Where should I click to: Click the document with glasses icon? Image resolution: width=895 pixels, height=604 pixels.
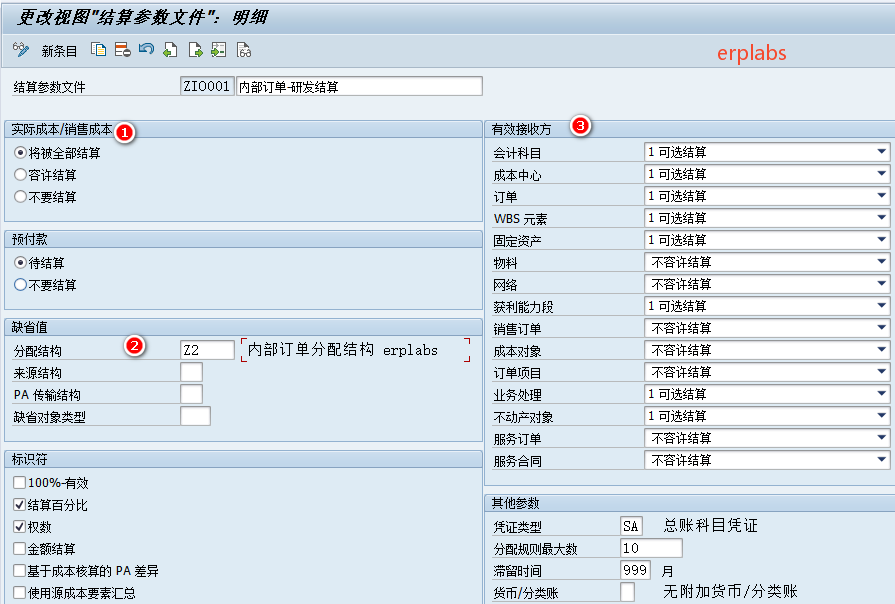click(x=244, y=50)
